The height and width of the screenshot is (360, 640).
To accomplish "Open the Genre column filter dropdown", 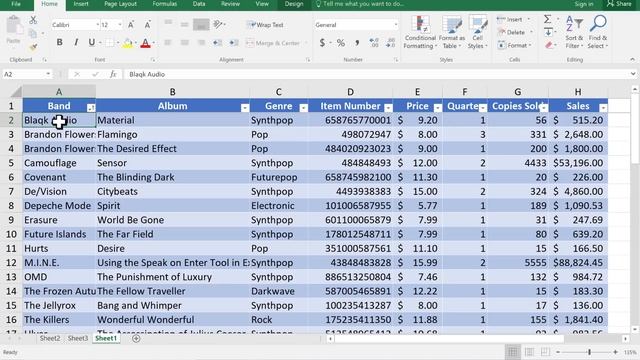I will pyautogui.click(x=303, y=108).
